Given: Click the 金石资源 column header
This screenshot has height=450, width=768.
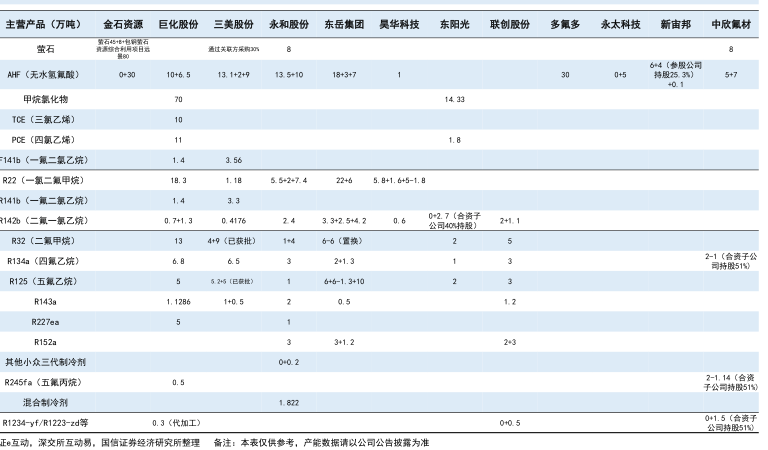Looking at the screenshot, I should point(122,22).
